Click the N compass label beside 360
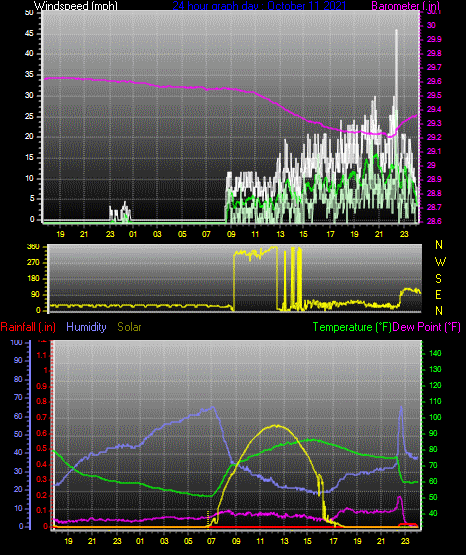 tap(439, 245)
